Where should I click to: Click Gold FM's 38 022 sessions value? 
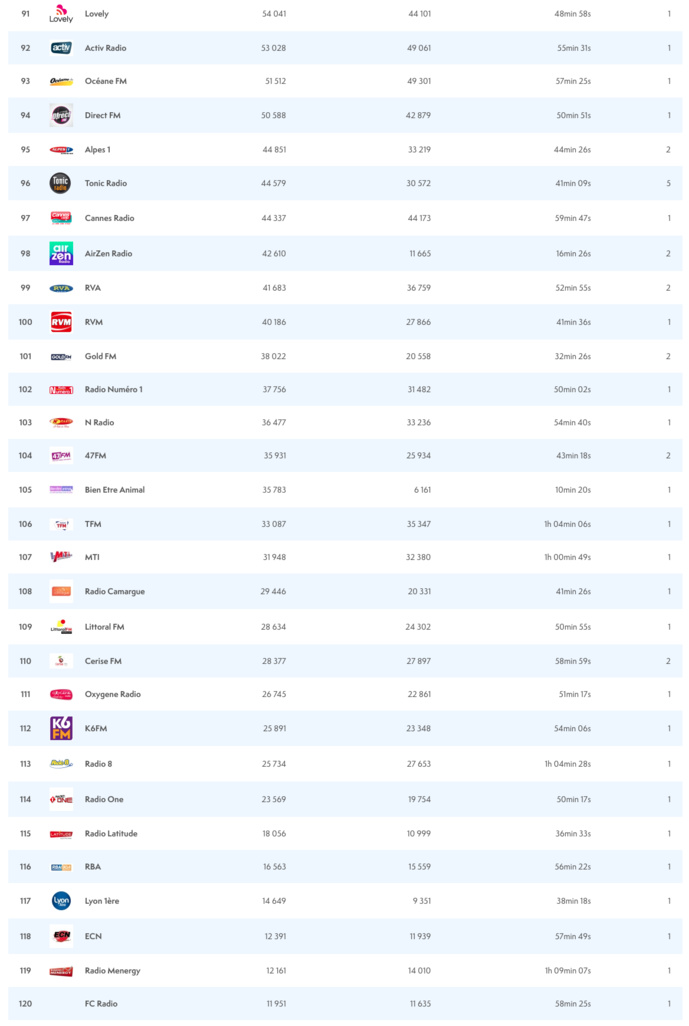(x=273, y=356)
